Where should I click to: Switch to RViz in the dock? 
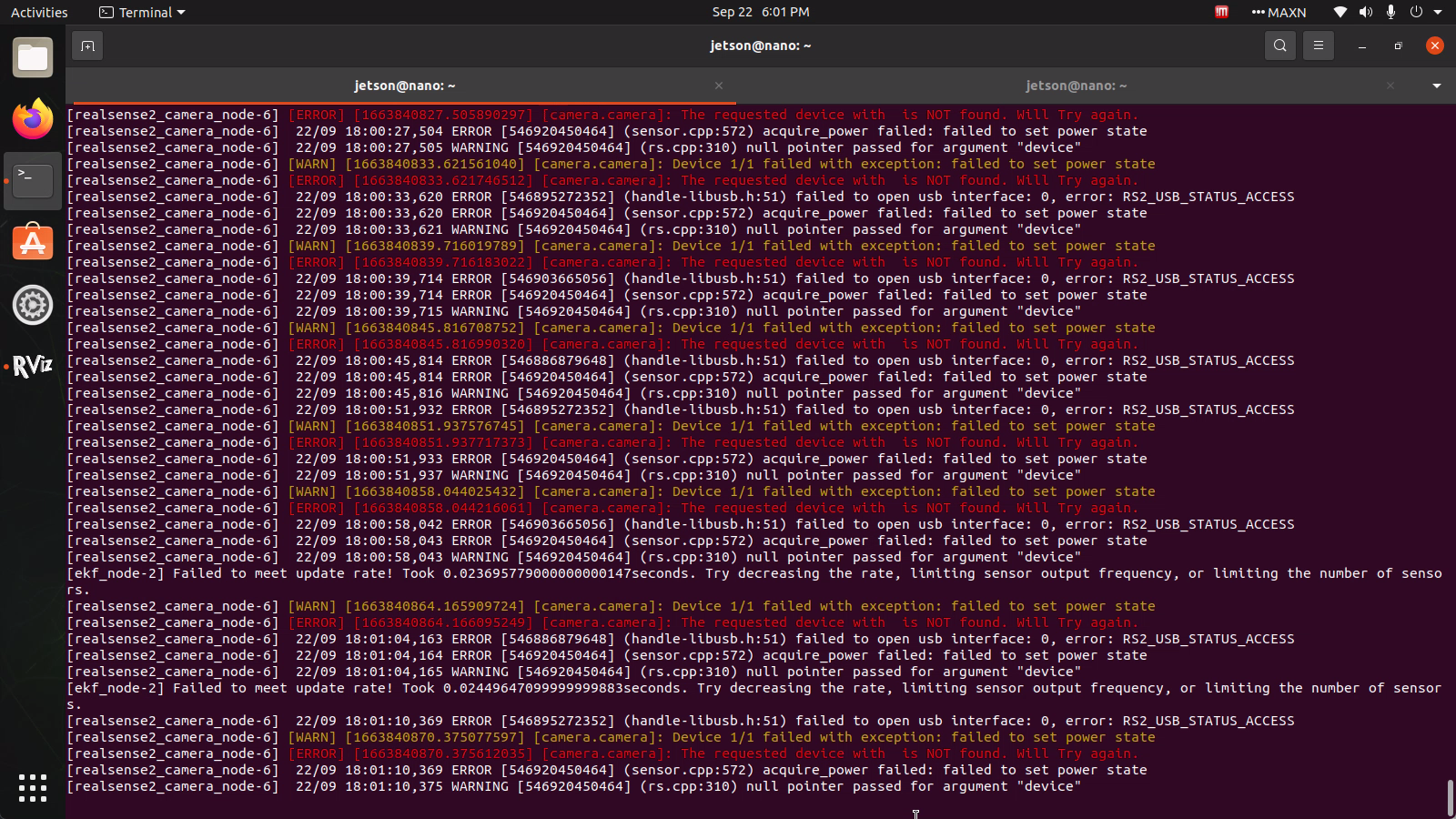coord(33,366)
